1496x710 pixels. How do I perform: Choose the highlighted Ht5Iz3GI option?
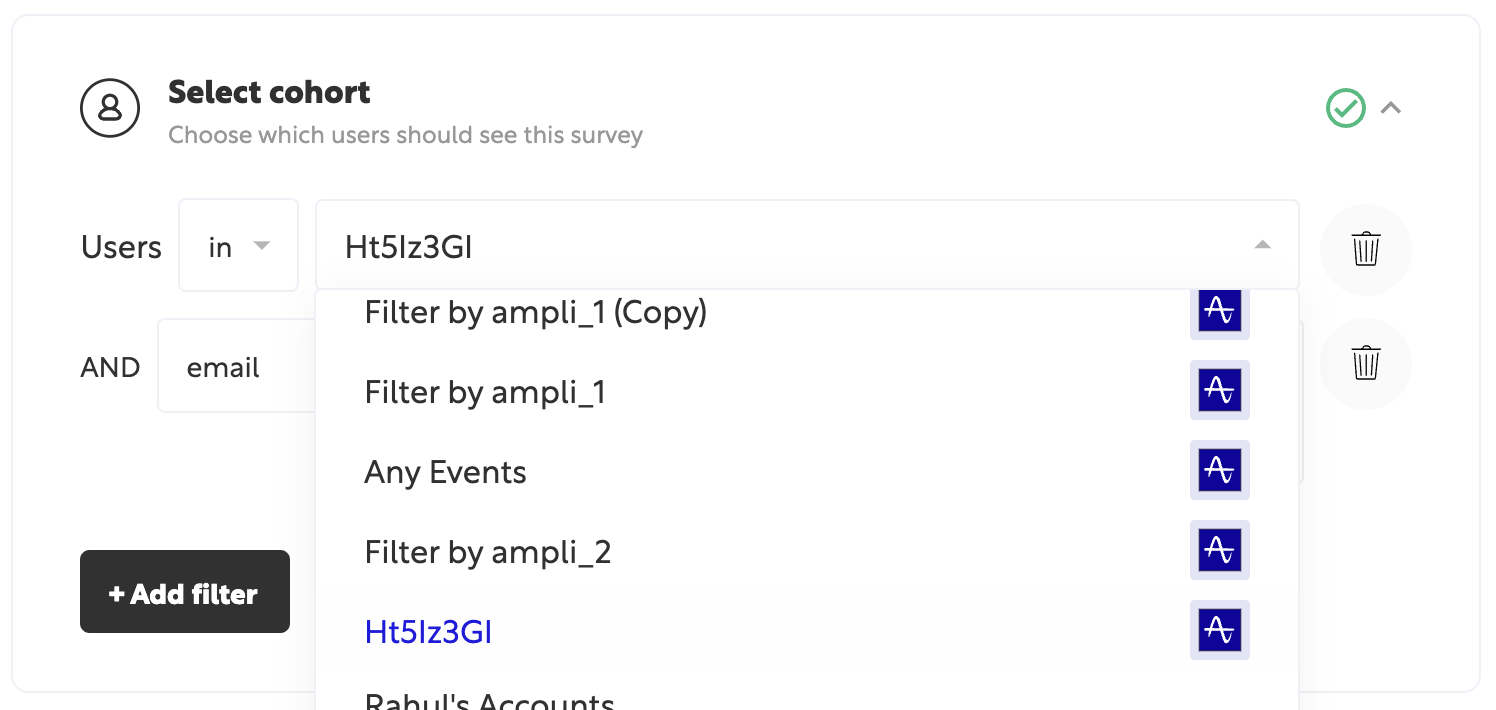(428, 632)
